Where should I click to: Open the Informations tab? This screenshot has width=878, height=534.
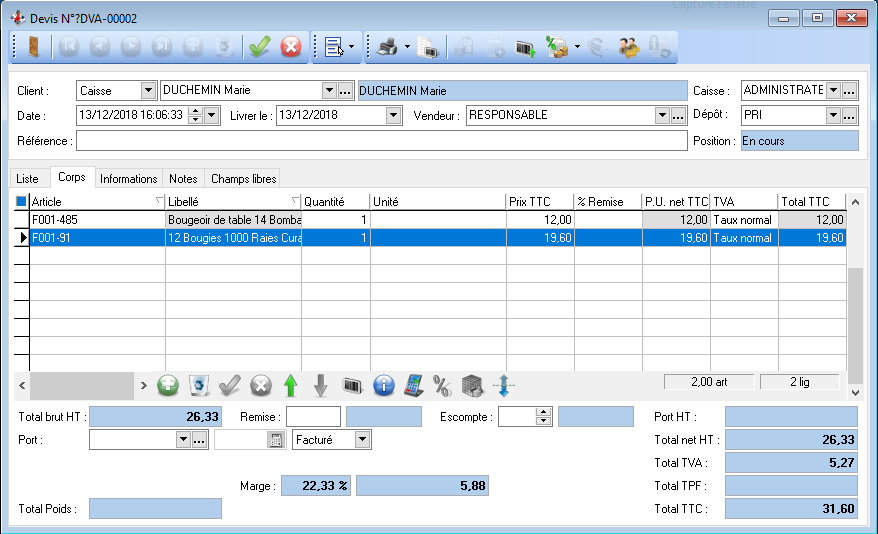pos(129,179)
